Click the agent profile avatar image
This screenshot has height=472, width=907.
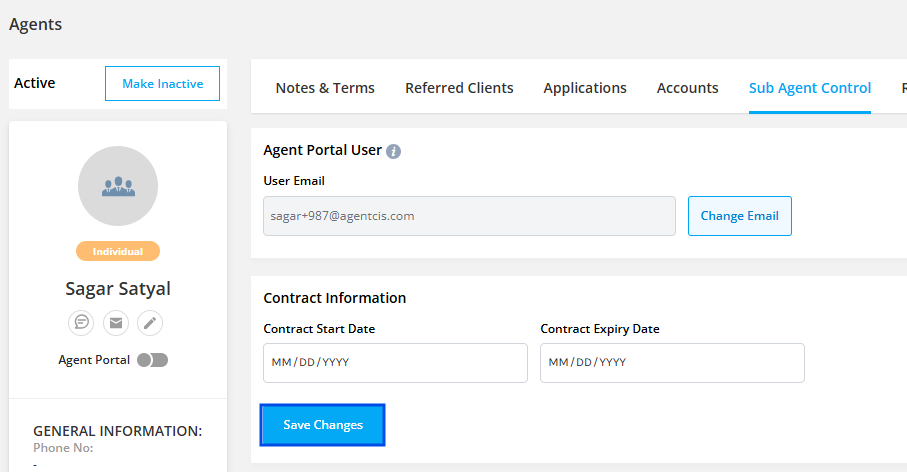(118, 186)
